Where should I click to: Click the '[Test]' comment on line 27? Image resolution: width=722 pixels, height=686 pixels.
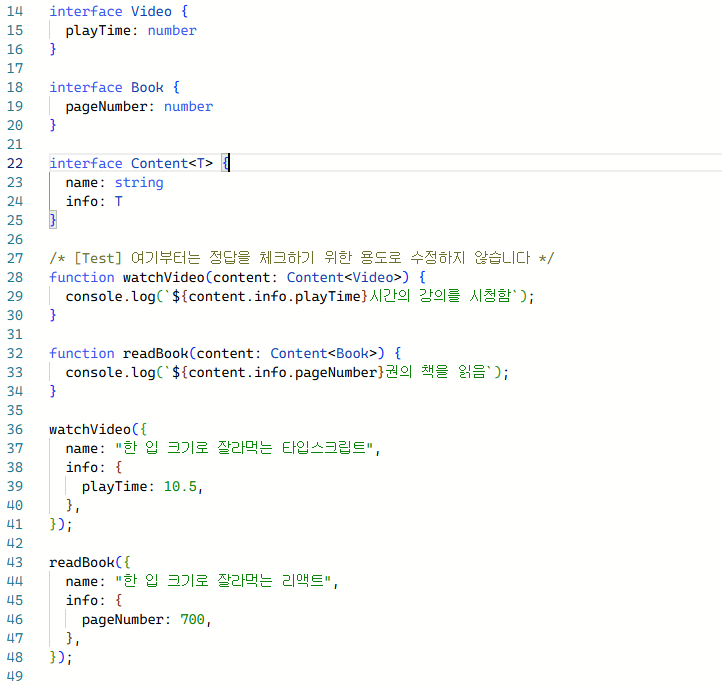tap(98, 258)
